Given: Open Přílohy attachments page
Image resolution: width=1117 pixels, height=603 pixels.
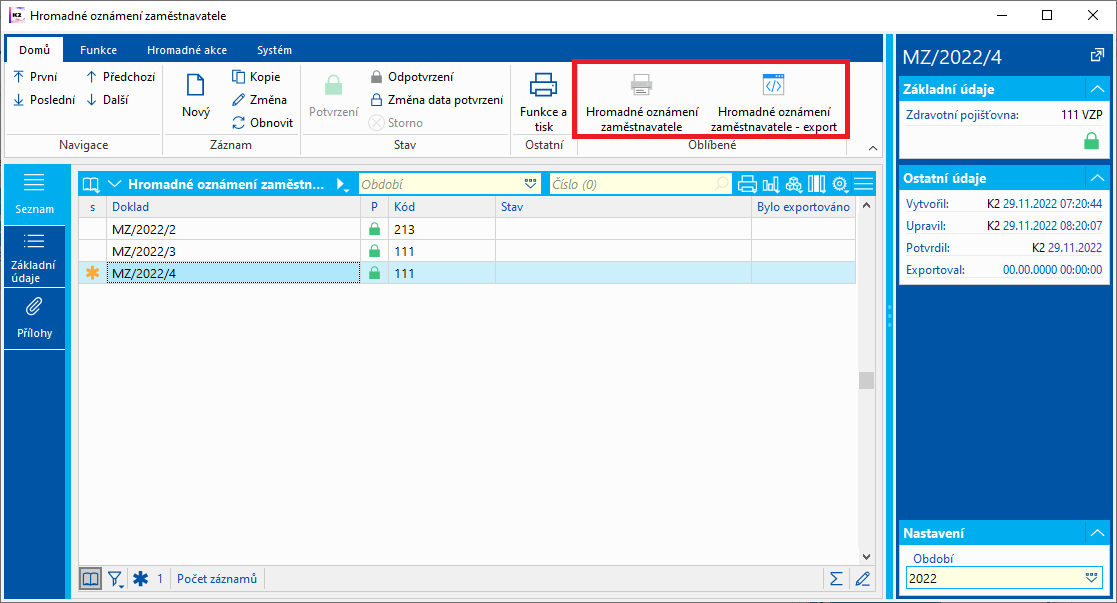Looking at the screenshot, I should tap(34, 319).
